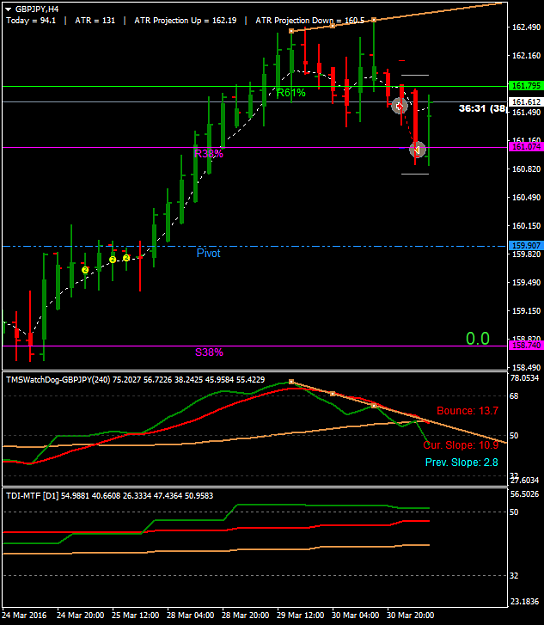Open the GBPJPY,H4 chart dropdown triangle
544x625 pixels.
pos(8,9)
